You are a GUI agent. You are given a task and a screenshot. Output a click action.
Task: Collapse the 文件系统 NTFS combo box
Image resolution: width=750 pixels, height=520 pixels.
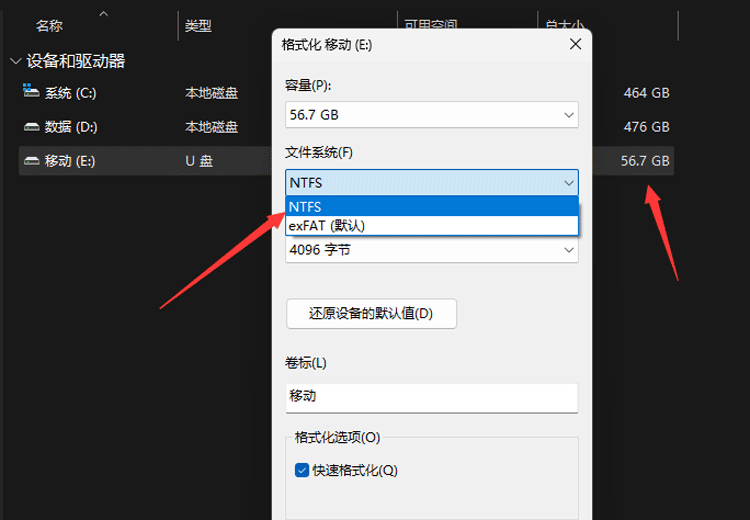coord(431,182)
